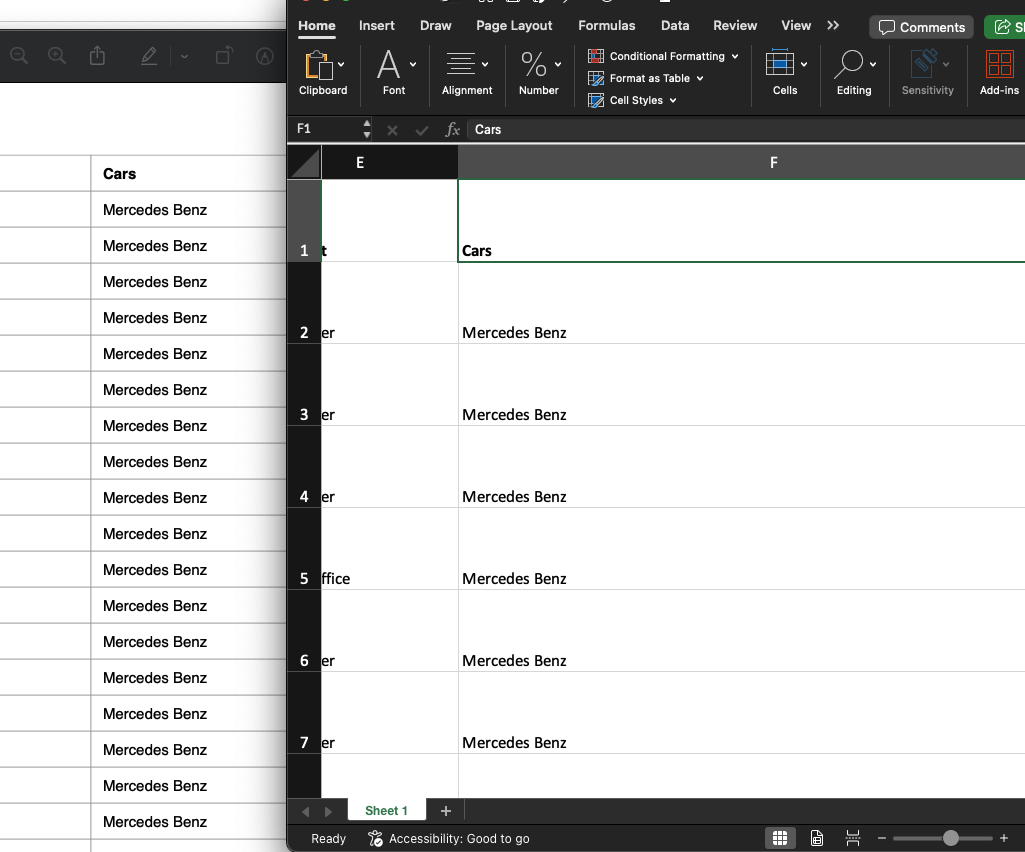Add a new sheet with plus button
1025x852 pixels.
[446, 811]
